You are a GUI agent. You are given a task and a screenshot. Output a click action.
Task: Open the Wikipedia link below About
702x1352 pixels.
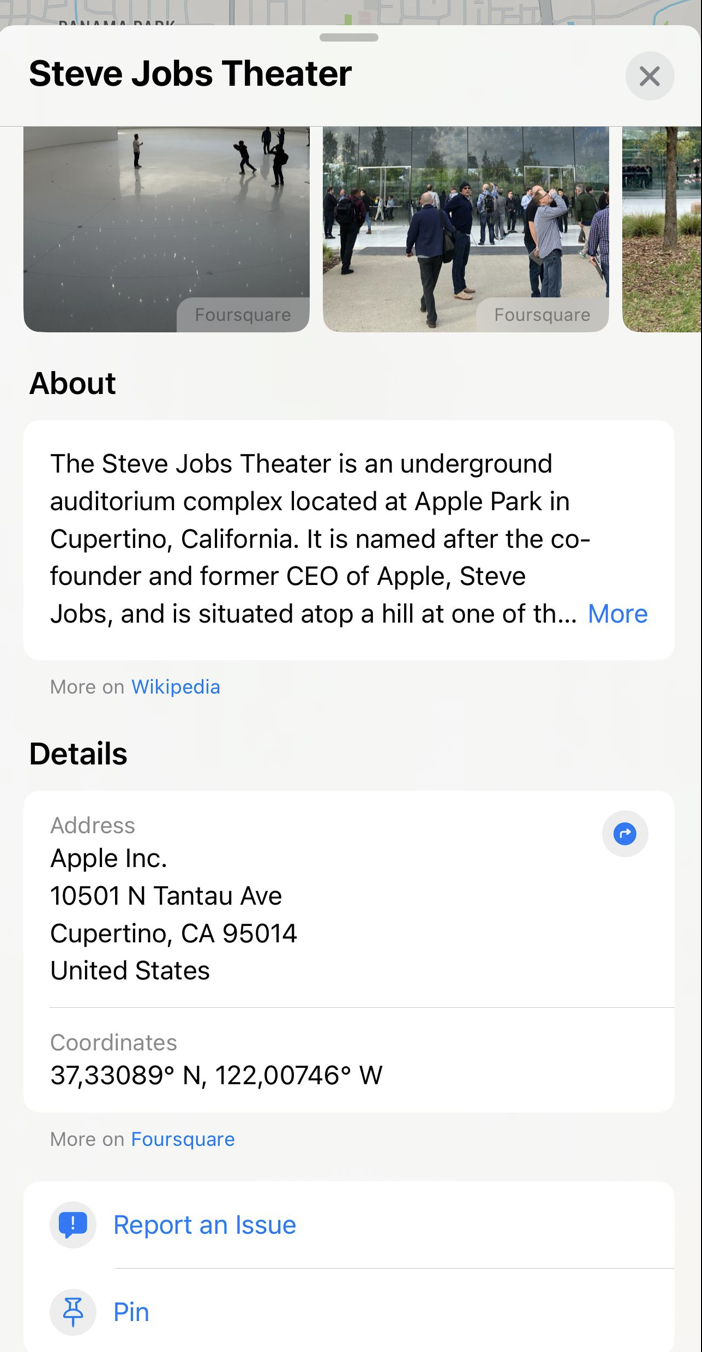coord(176,687)
